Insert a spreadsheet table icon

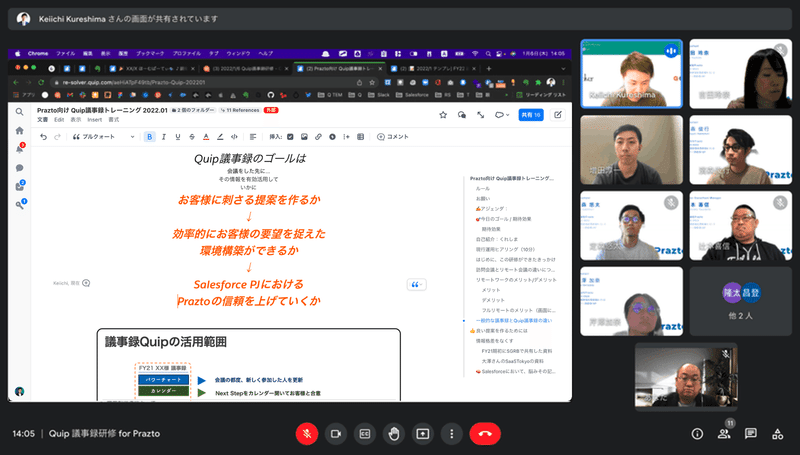[361, 137]
